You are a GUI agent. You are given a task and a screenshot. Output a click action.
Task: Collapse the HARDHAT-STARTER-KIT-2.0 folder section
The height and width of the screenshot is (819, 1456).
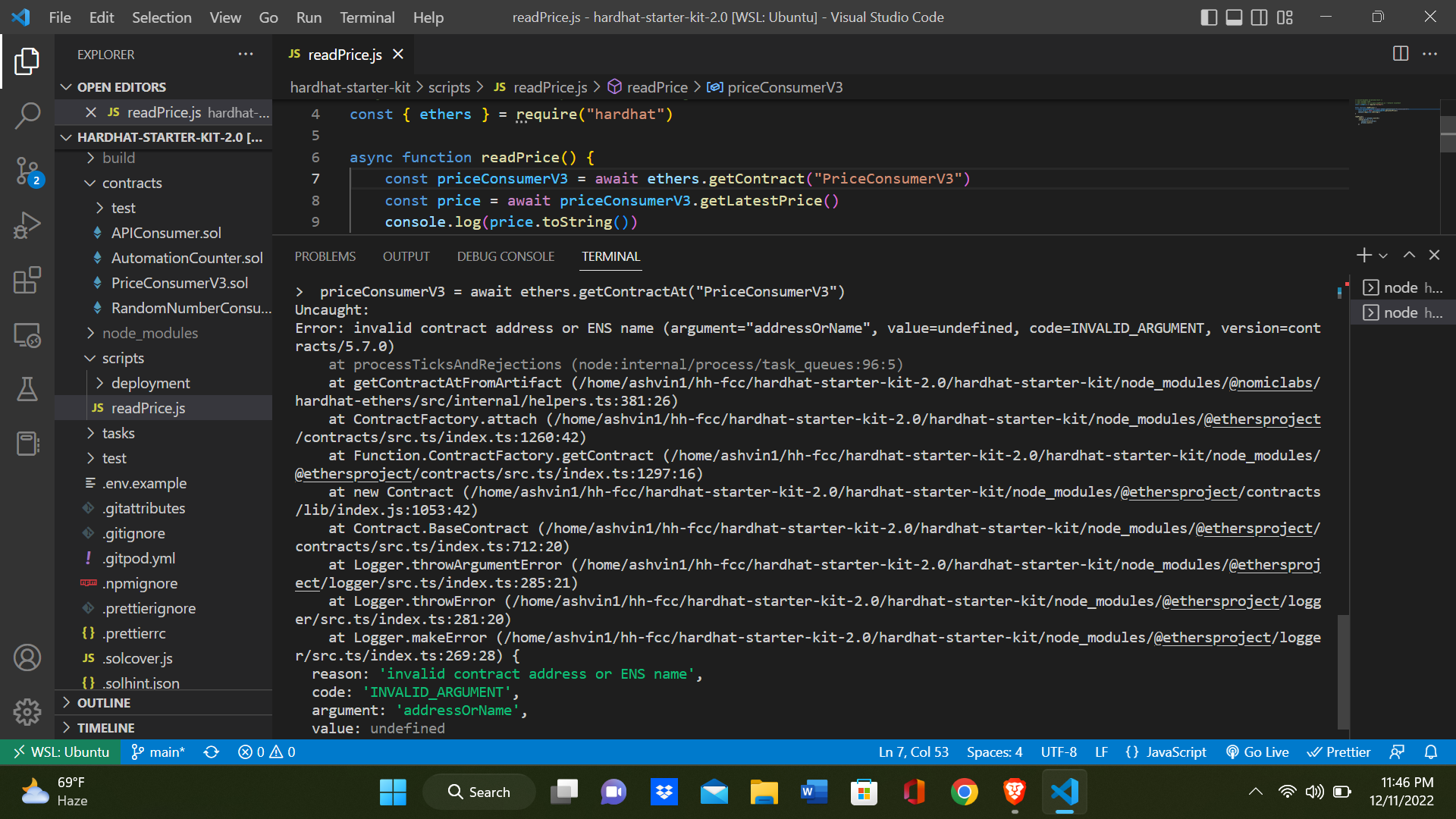pos(164,137)
